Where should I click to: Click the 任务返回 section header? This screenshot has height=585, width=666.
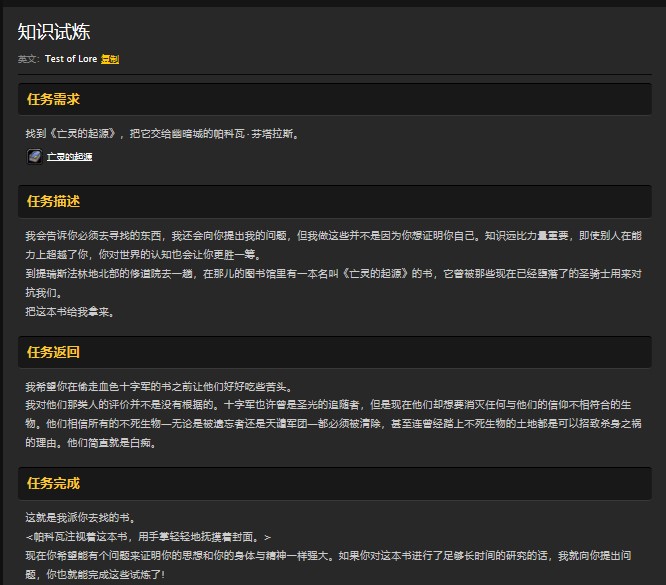[54, 352]
